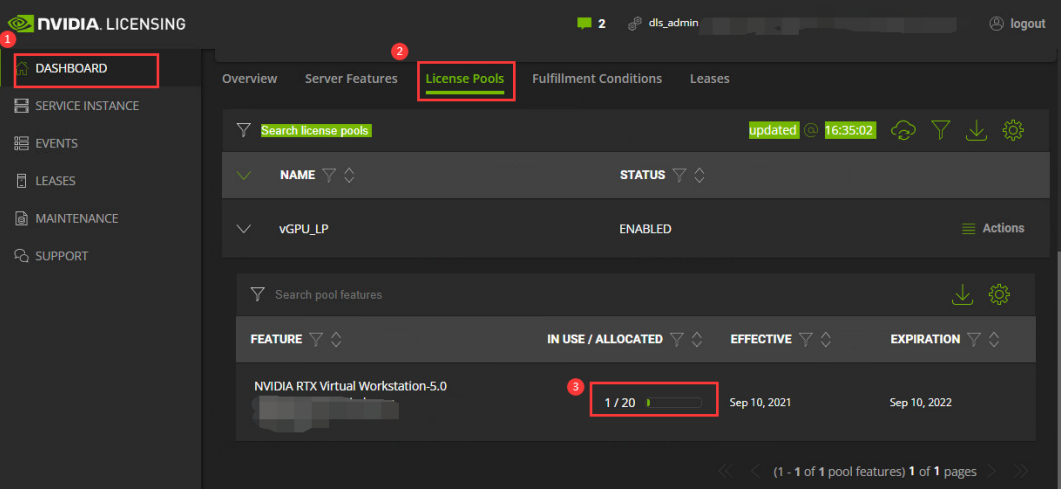Click the license usage progress bar
This screenshot has width=1061, height=489.
point(674,403)
